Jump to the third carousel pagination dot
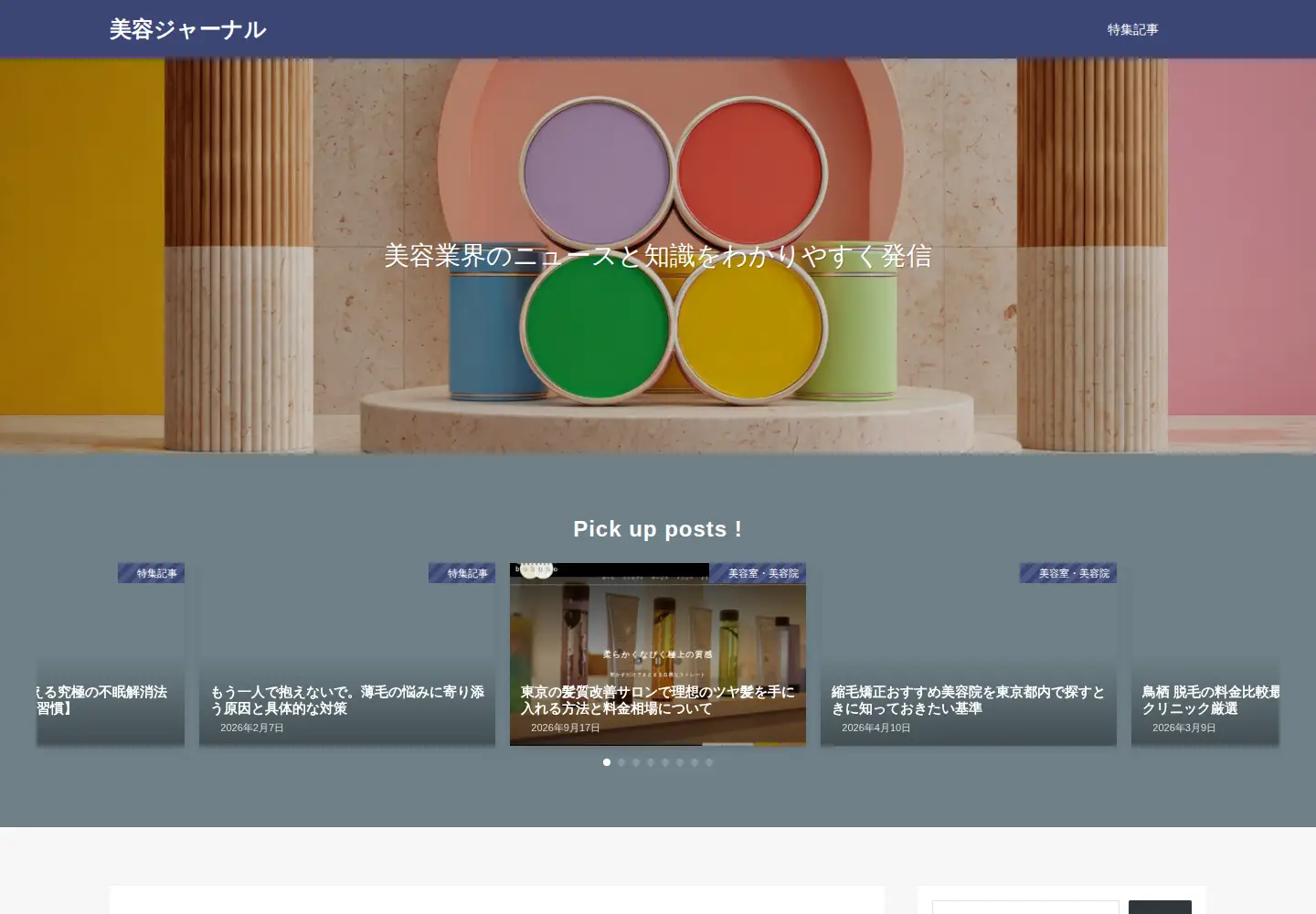The width and height of the screenshot is (1316, 914). [x=636, y=762]
